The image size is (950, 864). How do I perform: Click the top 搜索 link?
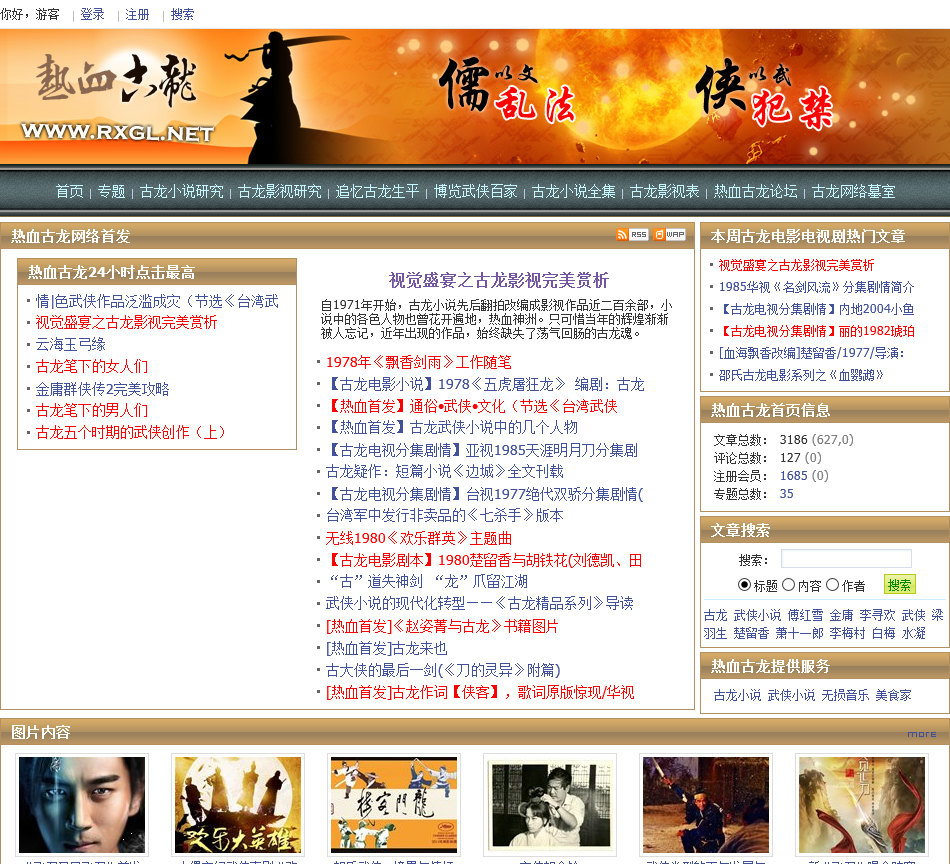click(182, 14)
